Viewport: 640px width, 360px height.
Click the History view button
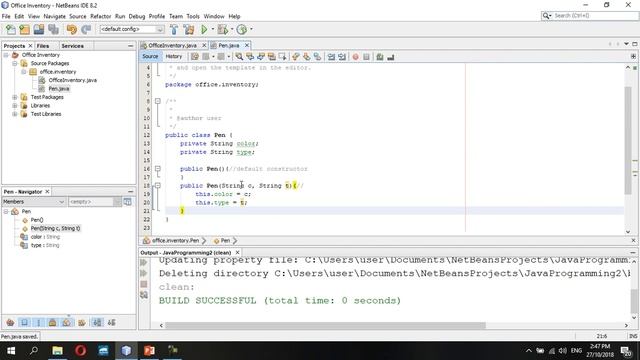click(x=173, y=56)
